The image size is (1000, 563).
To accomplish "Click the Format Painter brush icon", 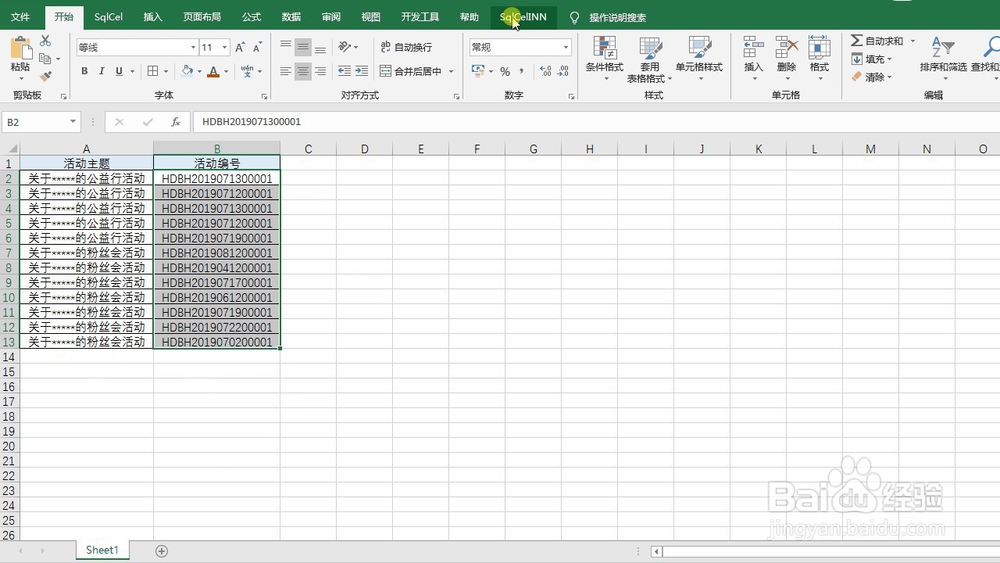I will pos(45,77).
